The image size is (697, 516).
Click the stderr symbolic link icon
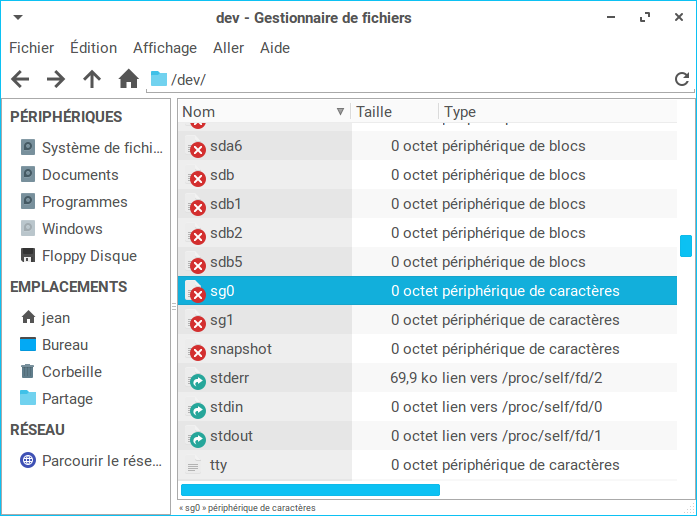point(197,381)
